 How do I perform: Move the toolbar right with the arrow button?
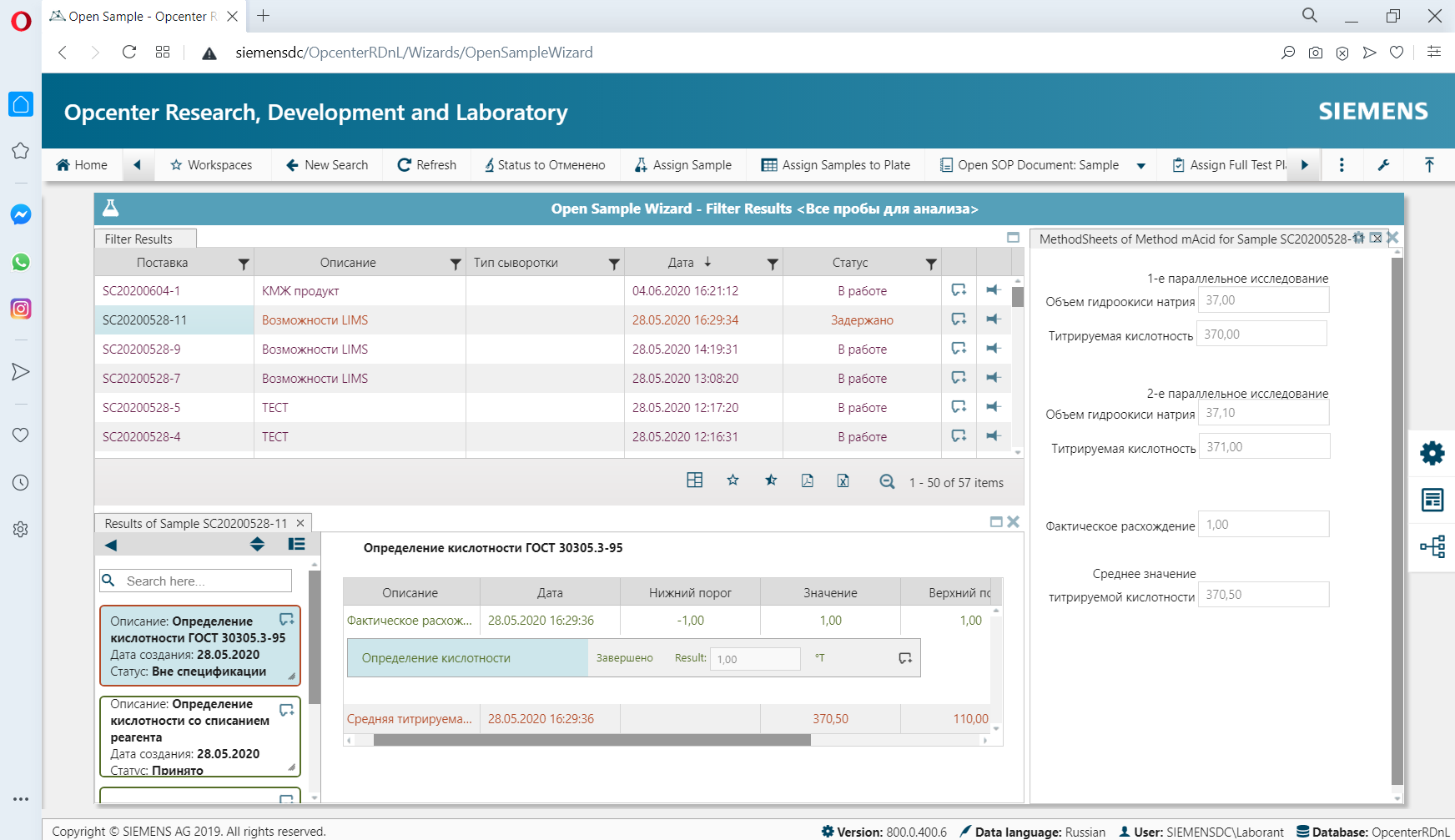pyautogui.click(x=1305, y=165)
